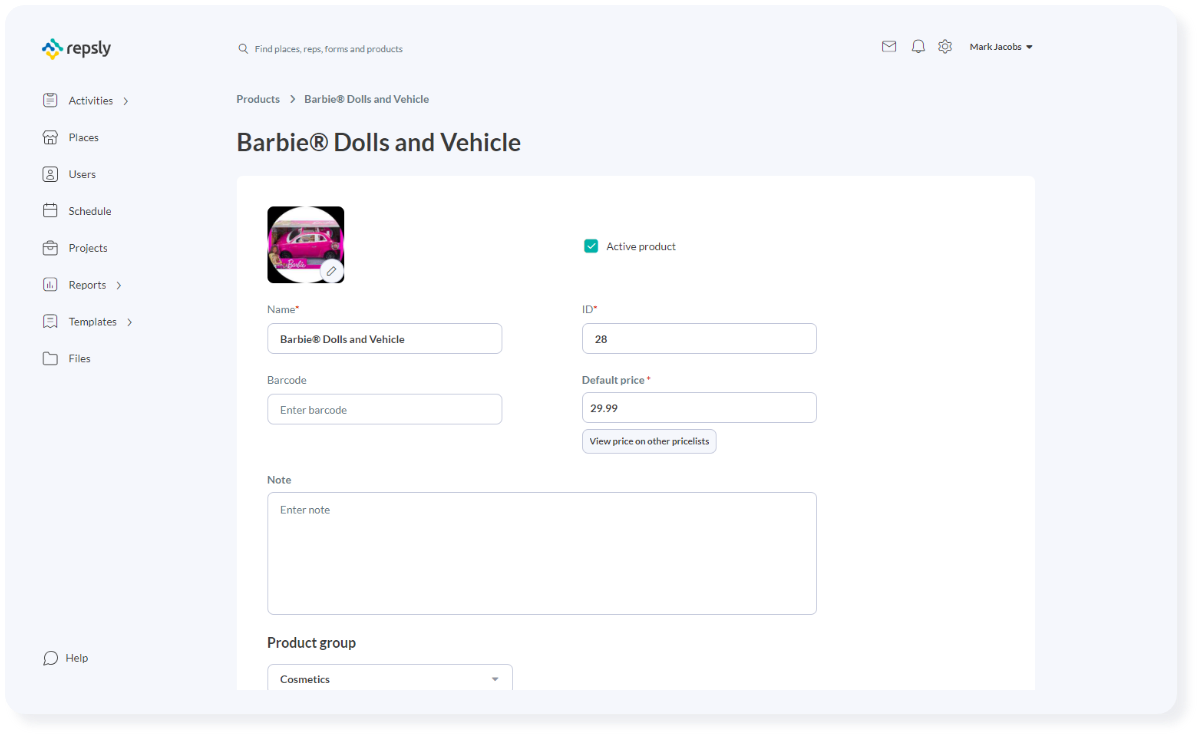
Task: Click the Note text area
Action: 542,553
